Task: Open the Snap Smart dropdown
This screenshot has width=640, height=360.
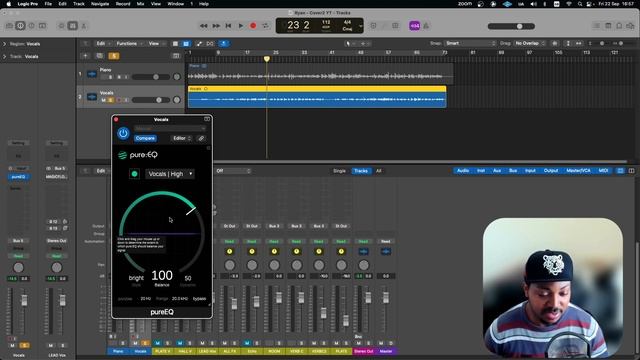Action: pos(470,43)
